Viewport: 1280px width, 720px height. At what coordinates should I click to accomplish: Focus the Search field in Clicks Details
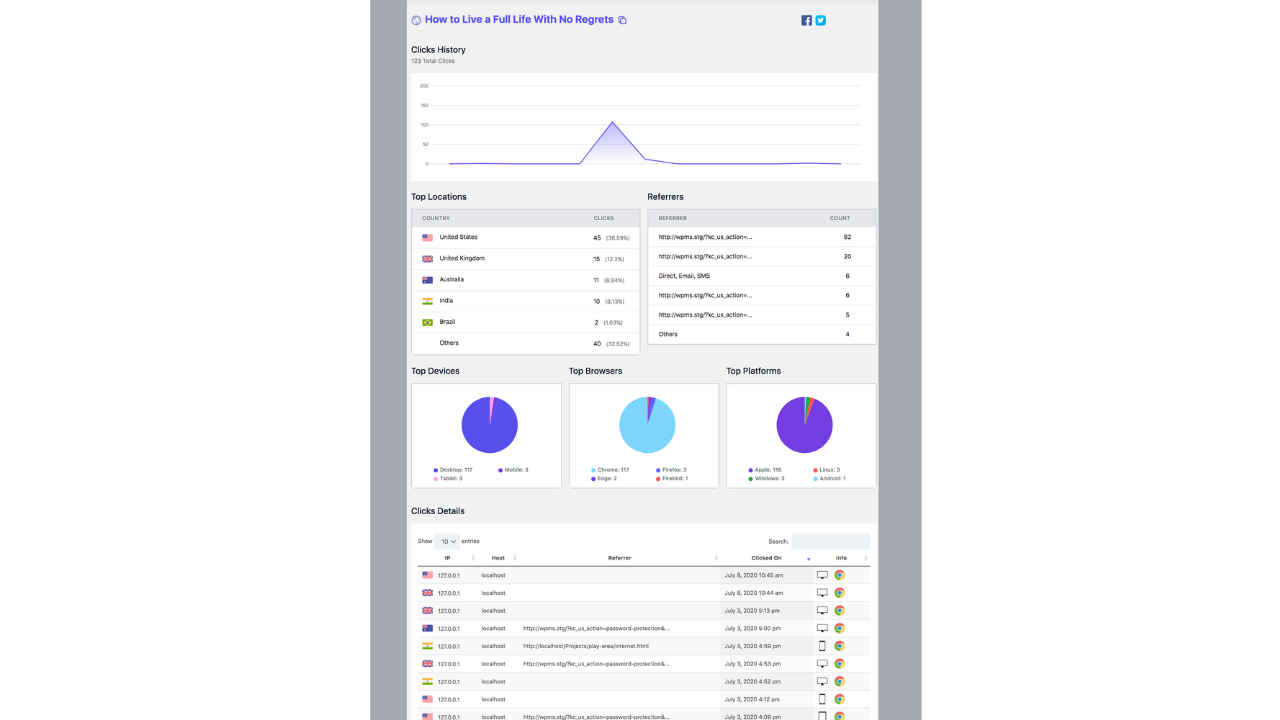830,541
